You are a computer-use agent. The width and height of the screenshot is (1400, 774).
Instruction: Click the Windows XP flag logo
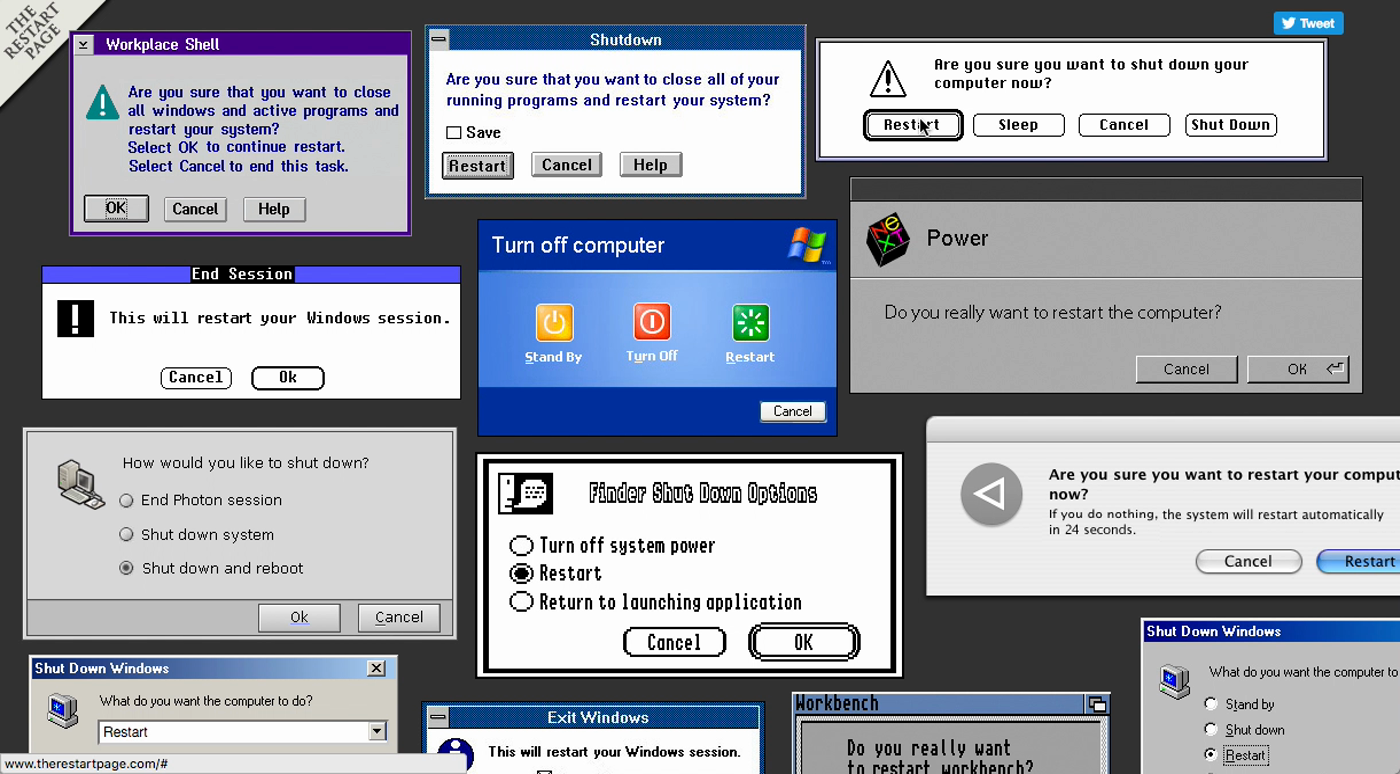point(807,245)
